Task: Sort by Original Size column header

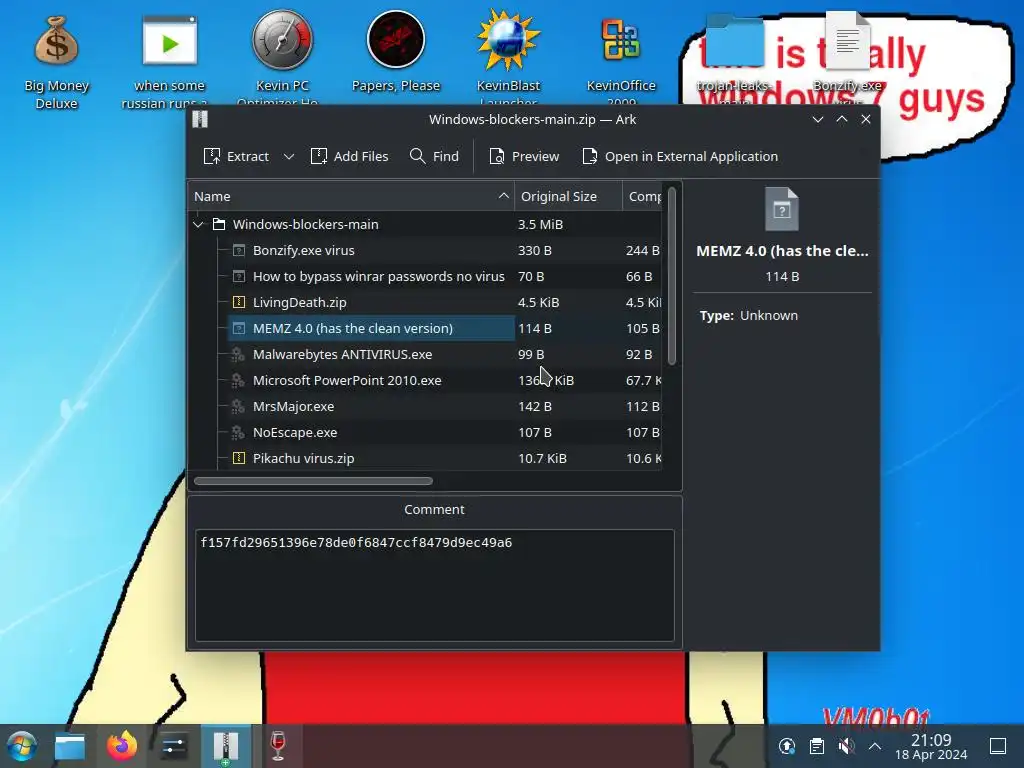Action: 568,197
